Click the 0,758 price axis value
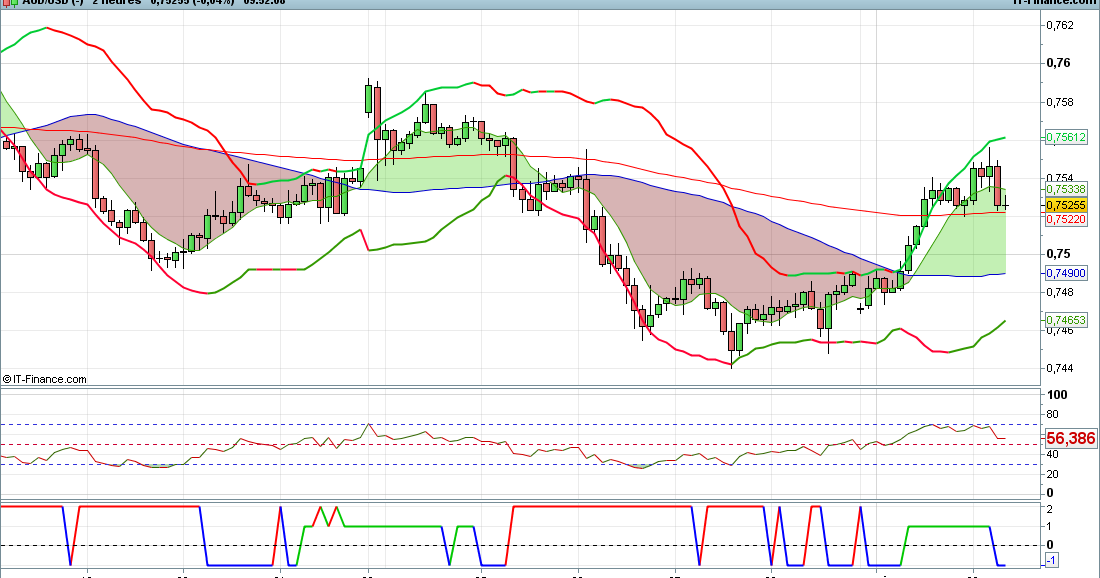The image size is (1100, 578). click(x=1059, y=102)
